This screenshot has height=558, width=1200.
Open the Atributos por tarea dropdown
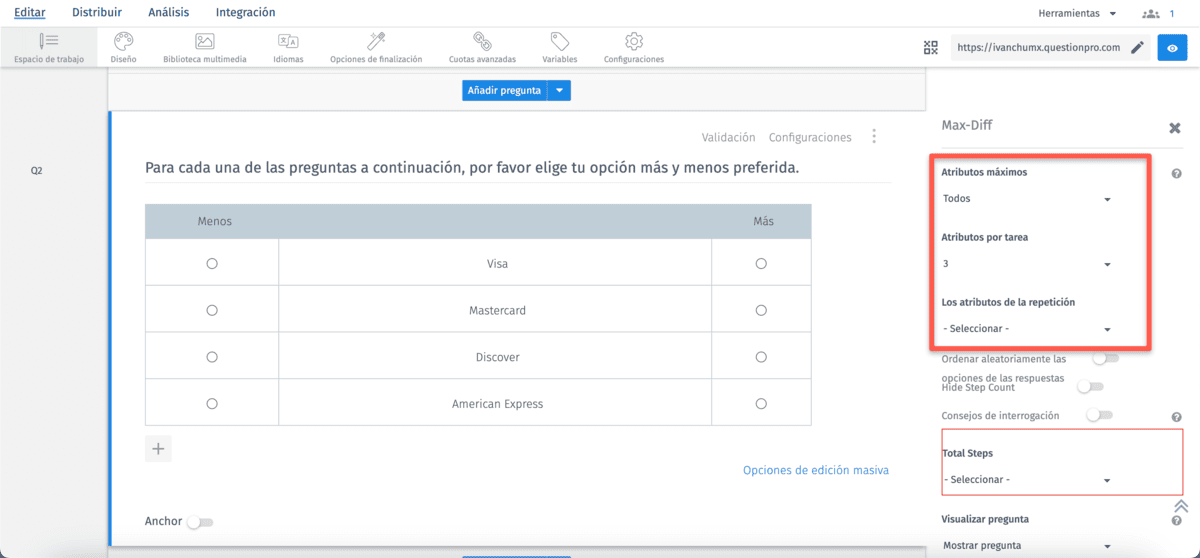pyautogui.click(x=1027, y=264)
